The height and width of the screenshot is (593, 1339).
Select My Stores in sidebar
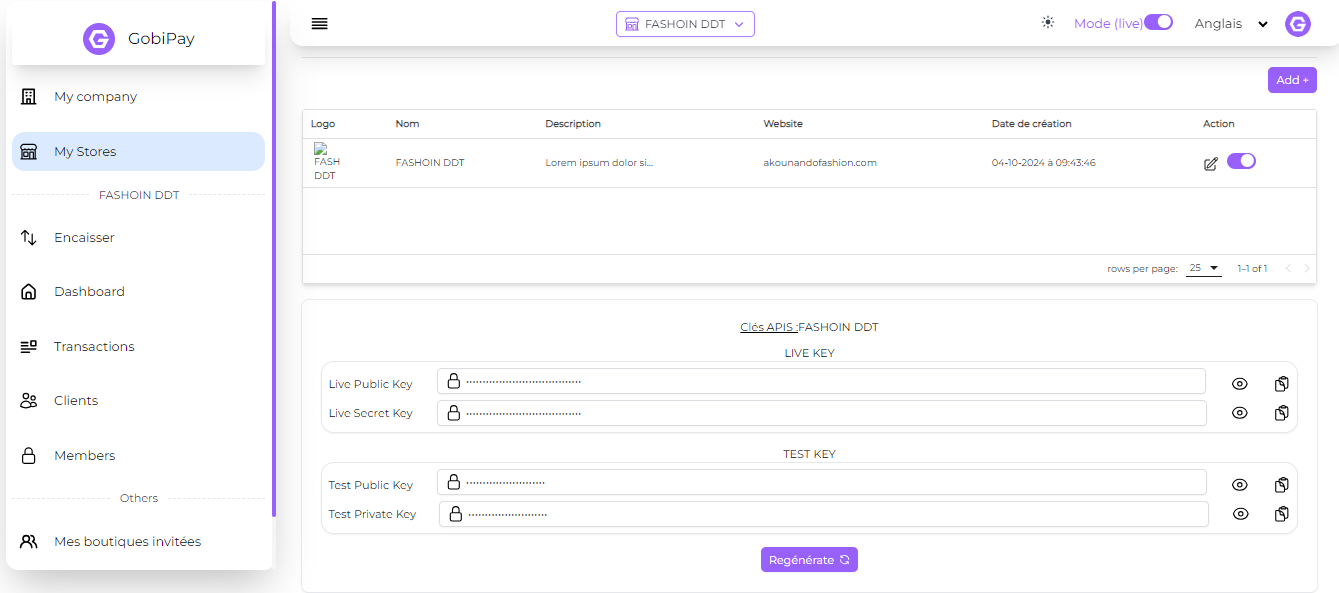coord(138,152)
